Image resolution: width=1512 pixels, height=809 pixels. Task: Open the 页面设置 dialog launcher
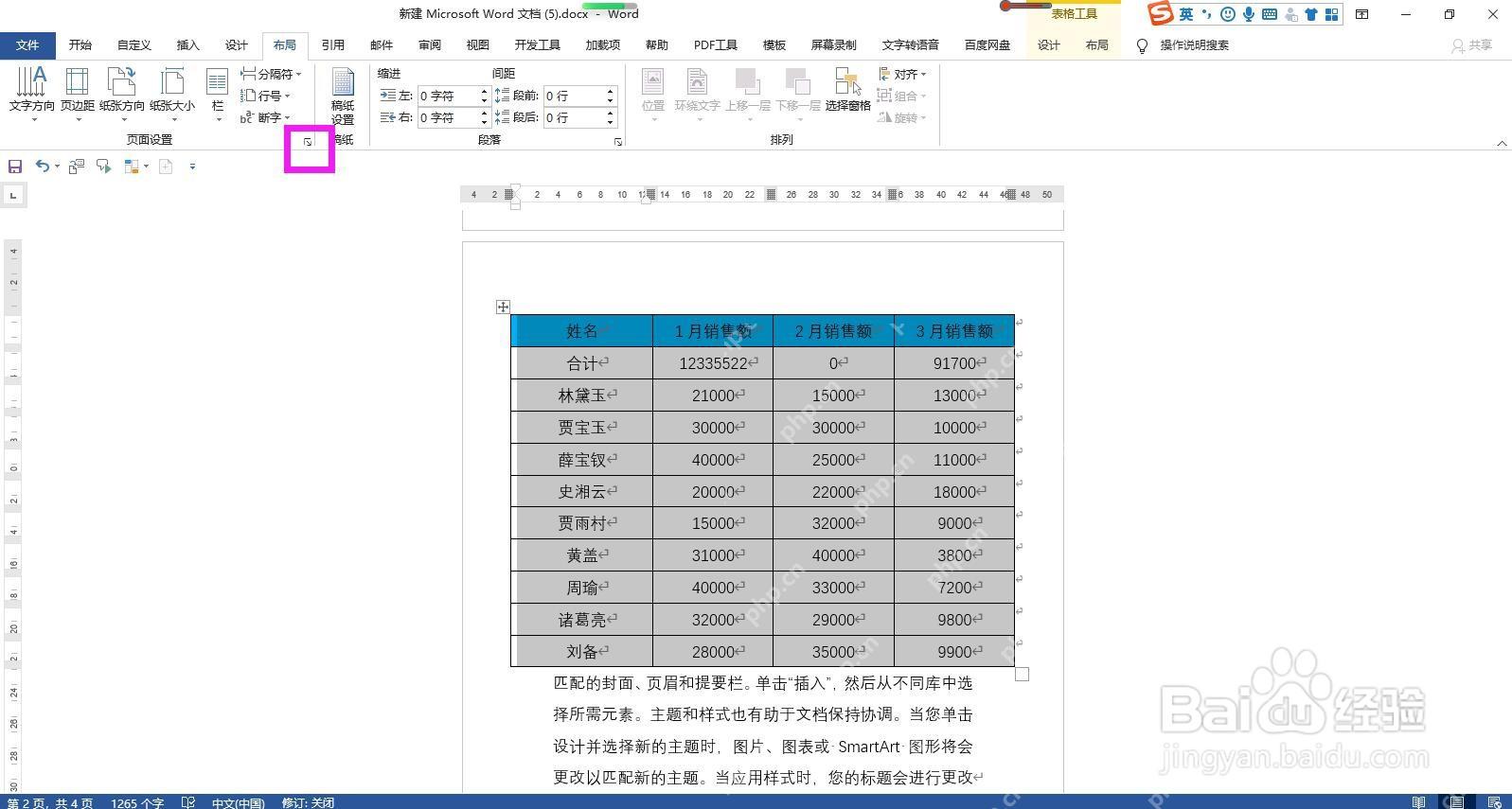coord(308,142)
